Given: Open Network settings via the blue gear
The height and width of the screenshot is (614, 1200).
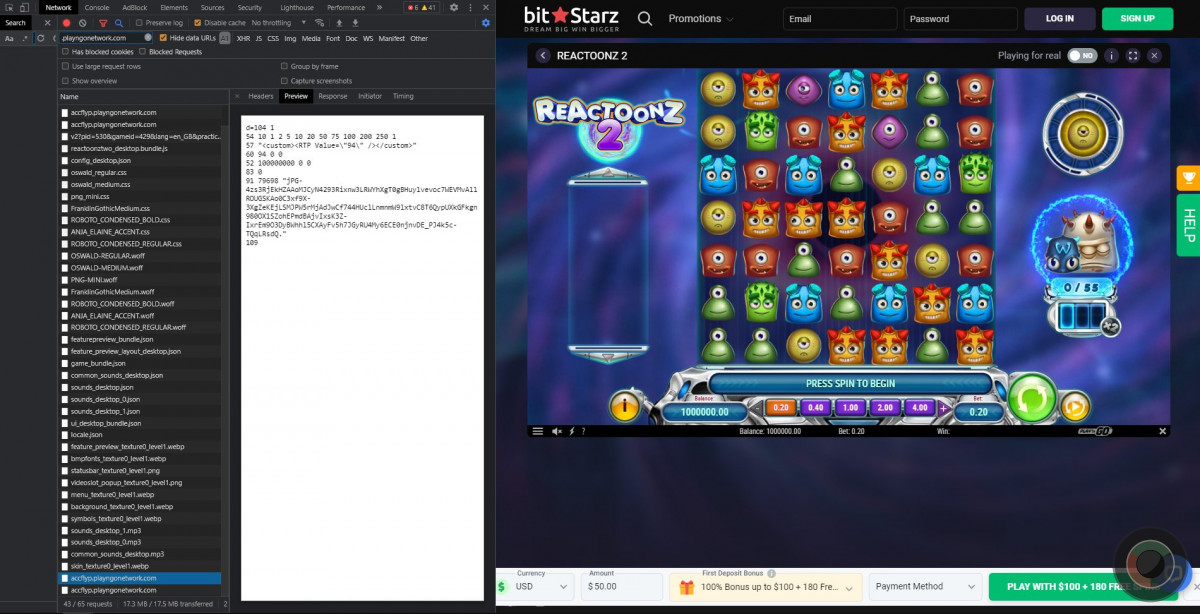Looking at the screenshot, I should [x=486, y=22].
